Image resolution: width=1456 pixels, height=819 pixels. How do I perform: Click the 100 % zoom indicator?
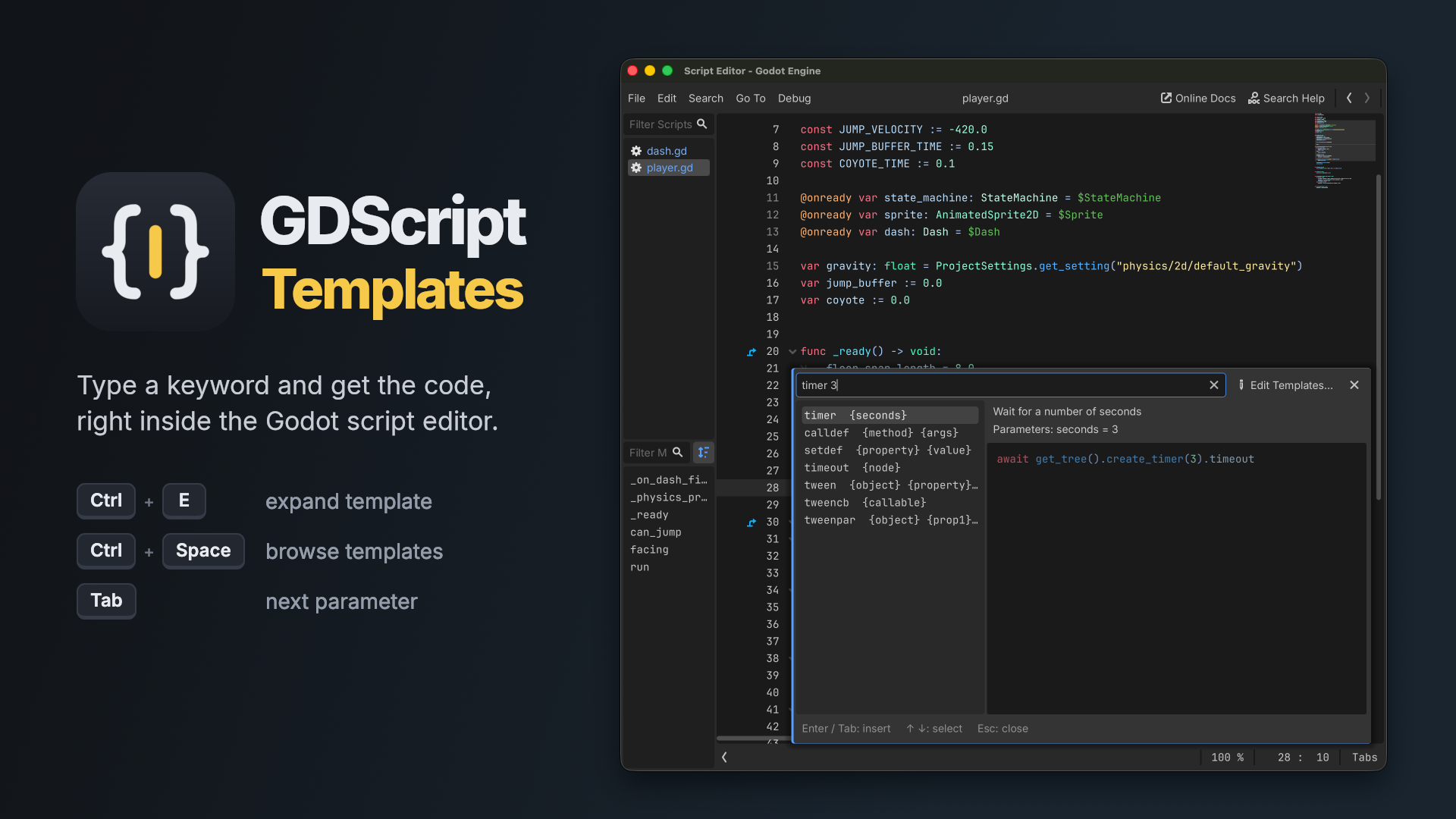tap(1227, 758)
